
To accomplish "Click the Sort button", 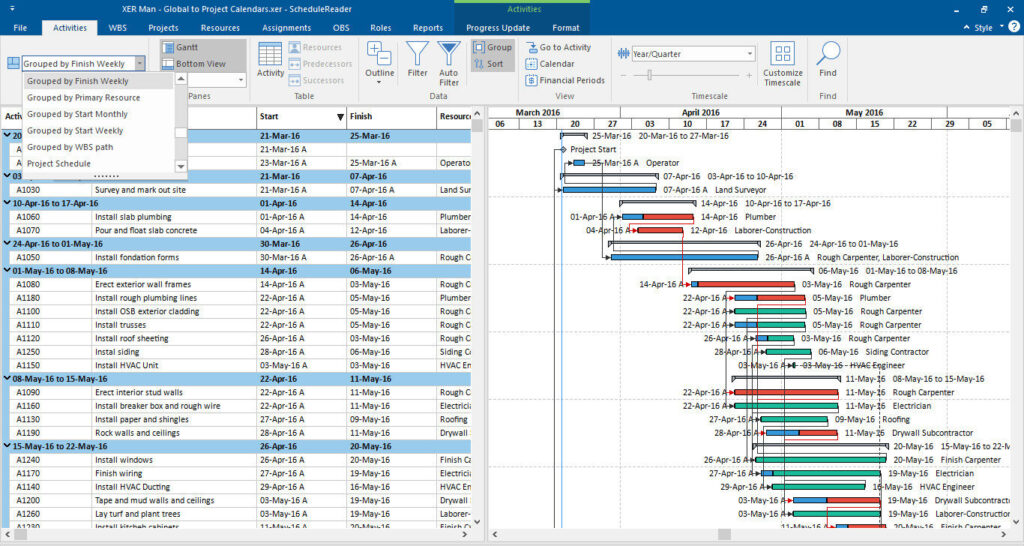I will [488, 64].
